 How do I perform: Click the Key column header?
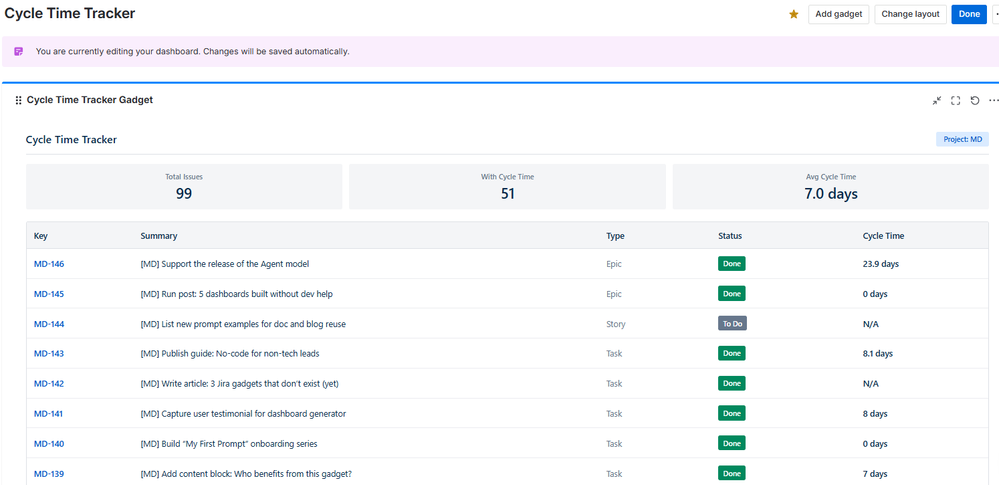point(41,236)
